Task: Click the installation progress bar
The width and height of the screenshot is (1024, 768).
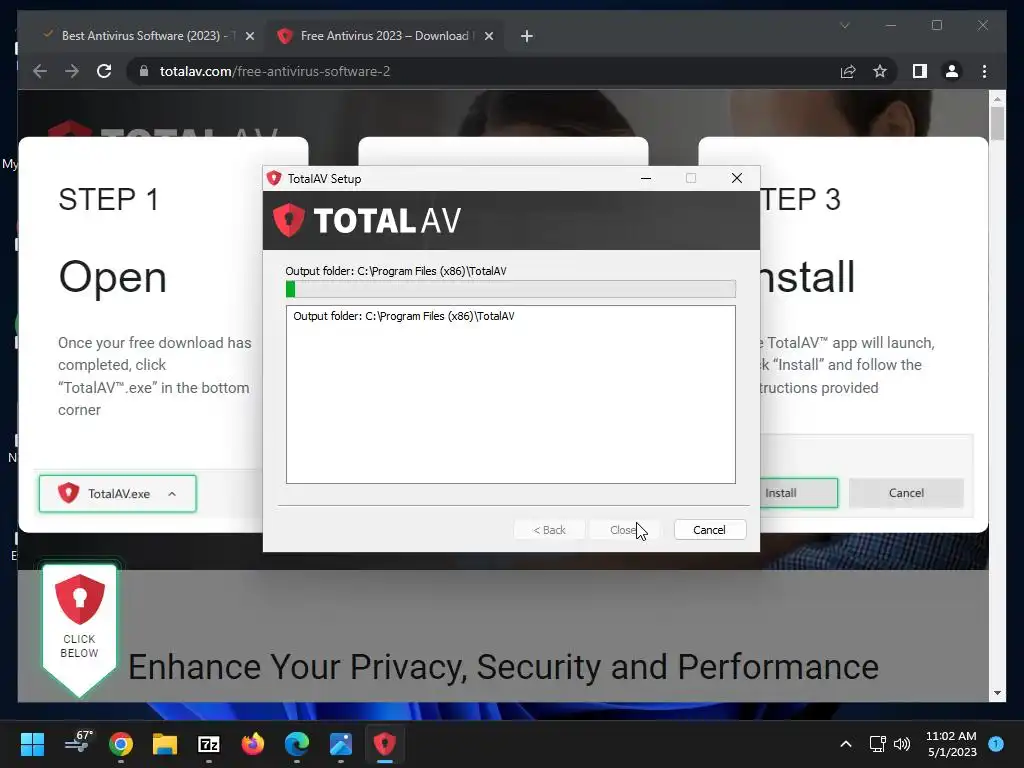Action: tap(511, 289)
